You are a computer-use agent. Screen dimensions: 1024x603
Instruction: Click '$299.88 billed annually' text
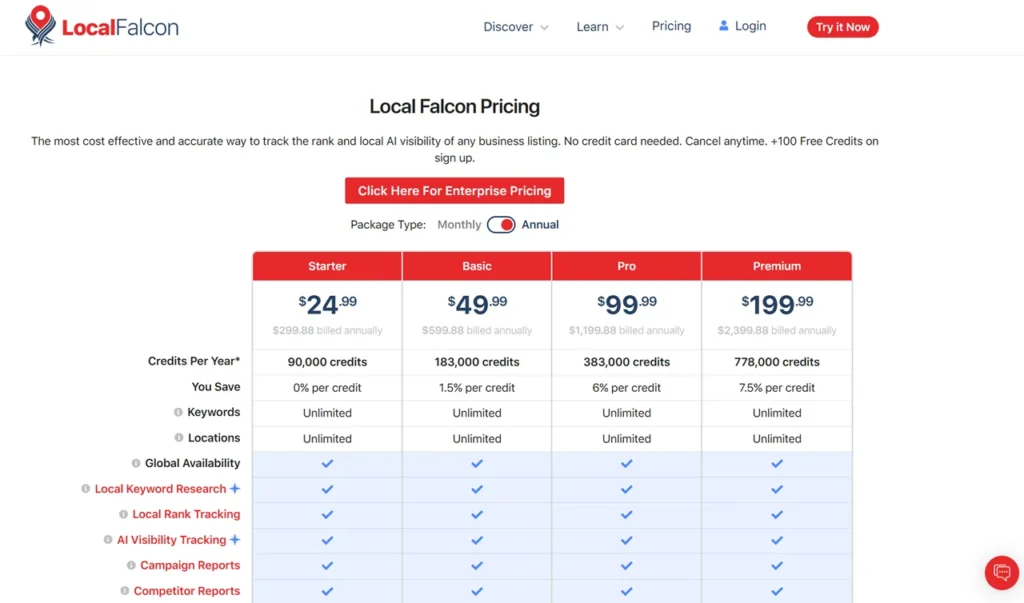pos(327,331)
